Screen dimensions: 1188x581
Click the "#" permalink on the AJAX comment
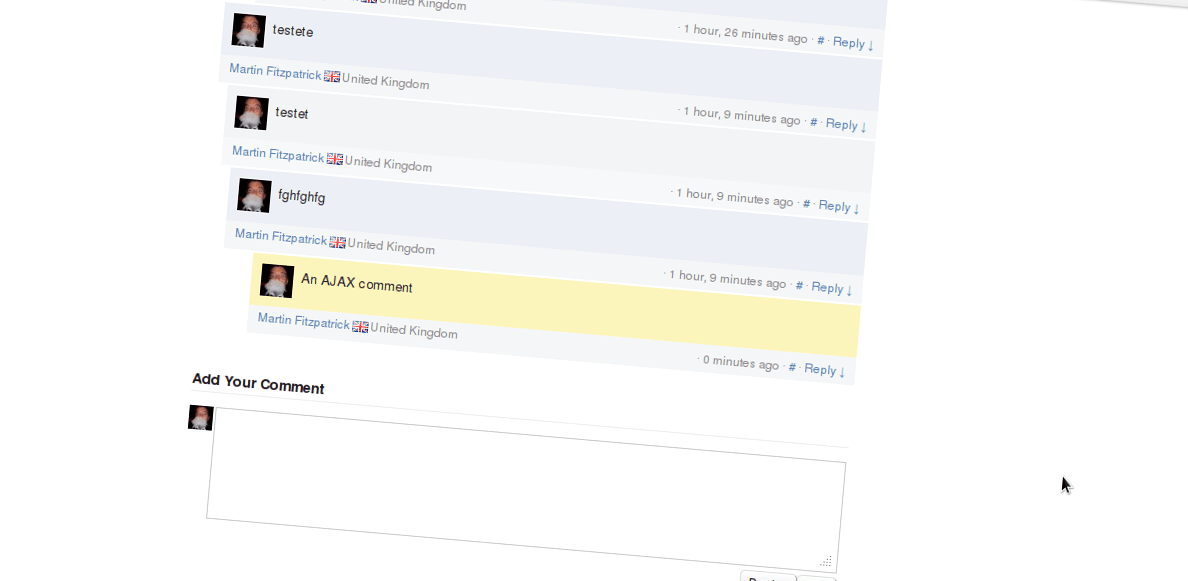pos(797,286)
